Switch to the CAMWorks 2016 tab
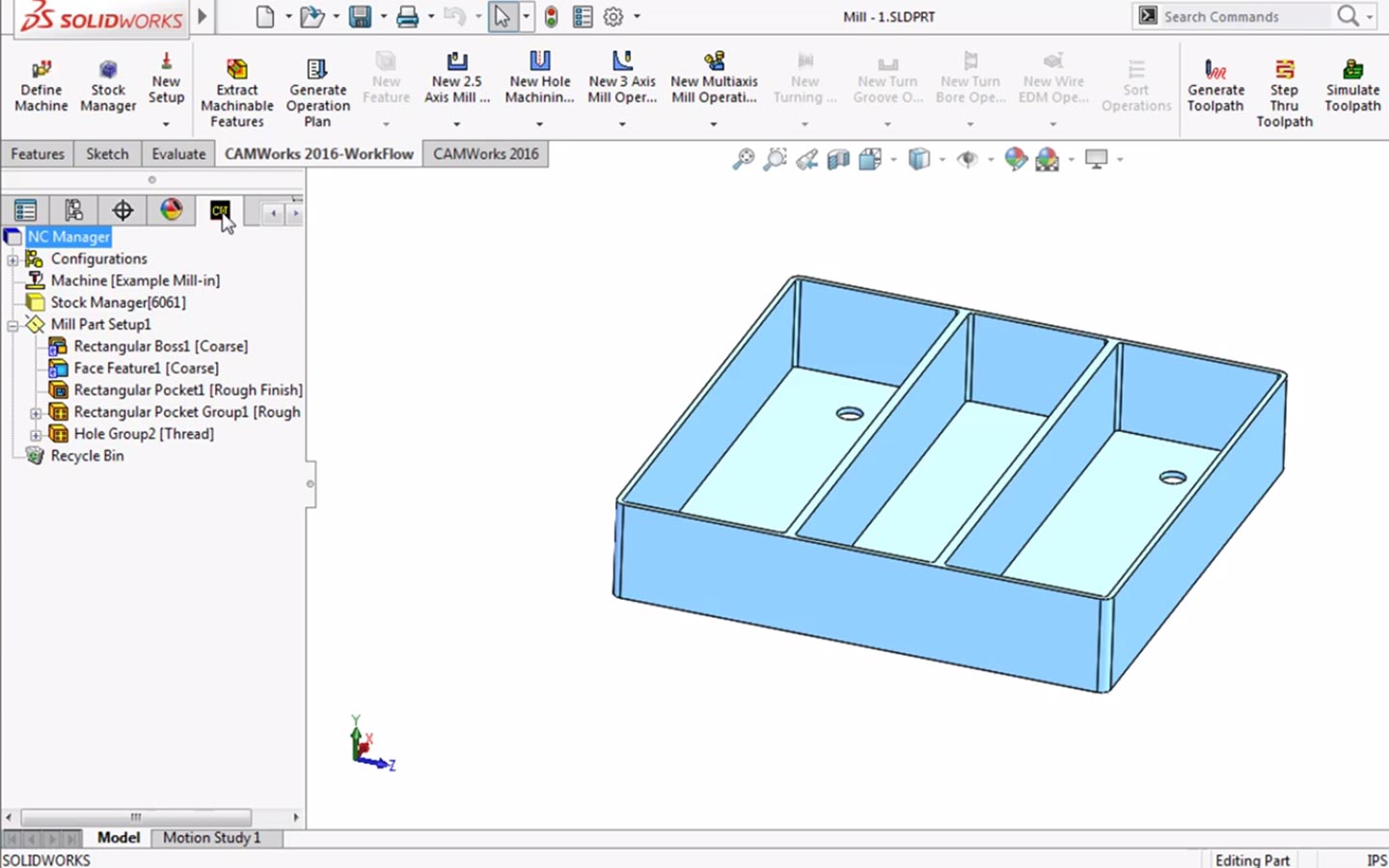The height and width of the screenshot is (868, 1389). (485, 154)
